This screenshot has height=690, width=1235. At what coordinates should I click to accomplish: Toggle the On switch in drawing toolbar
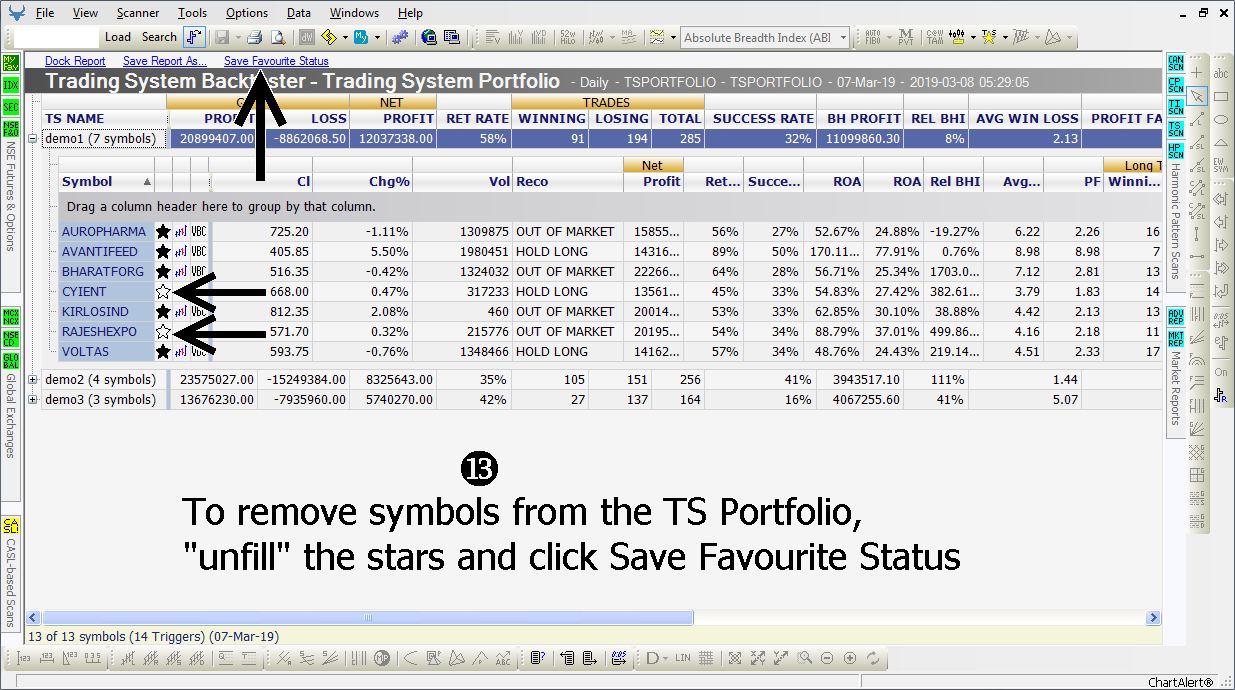pyautogui.click(x=1221, y=372)
